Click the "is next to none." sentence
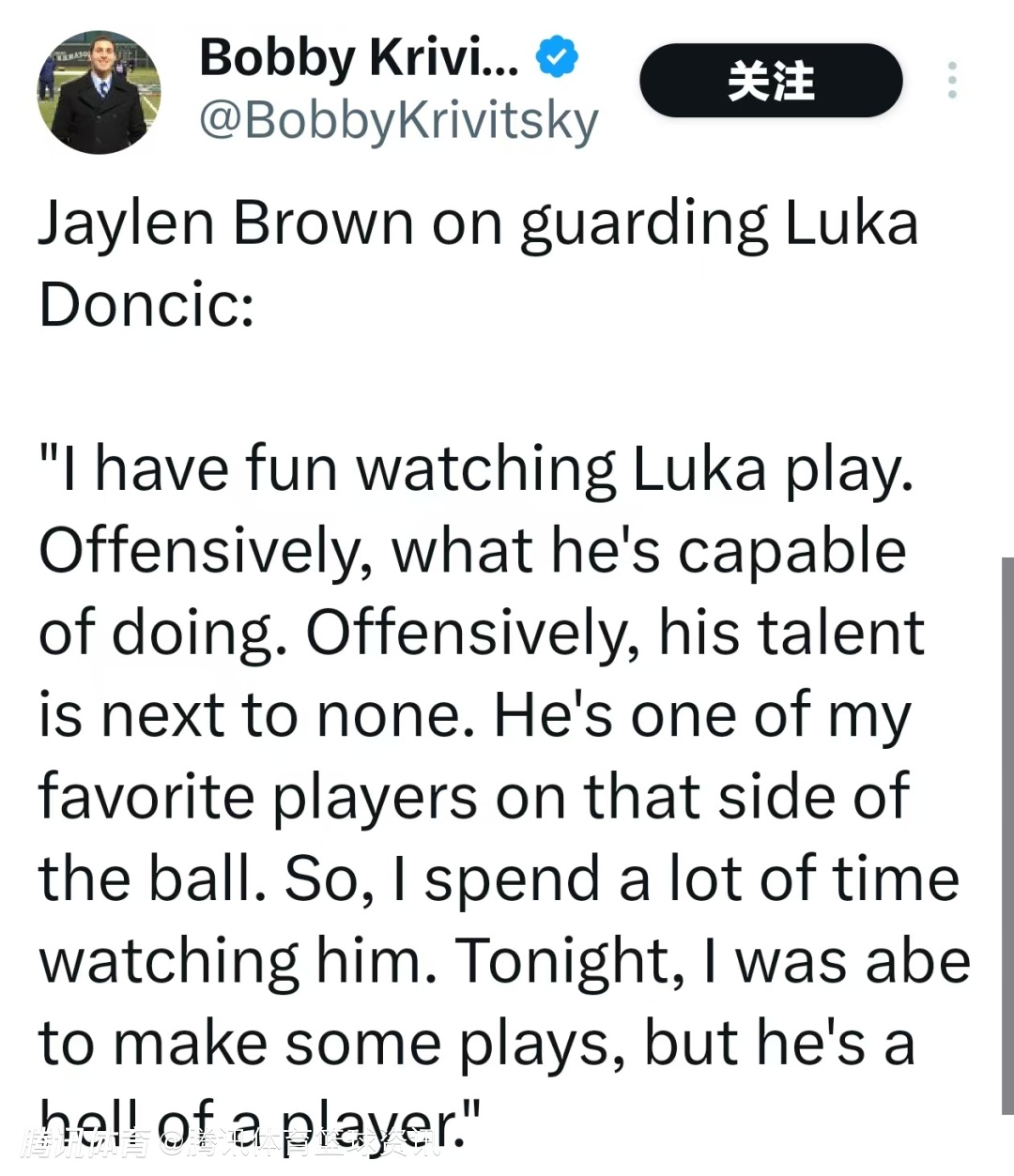1014x1176 pixels. click(255, 715)
